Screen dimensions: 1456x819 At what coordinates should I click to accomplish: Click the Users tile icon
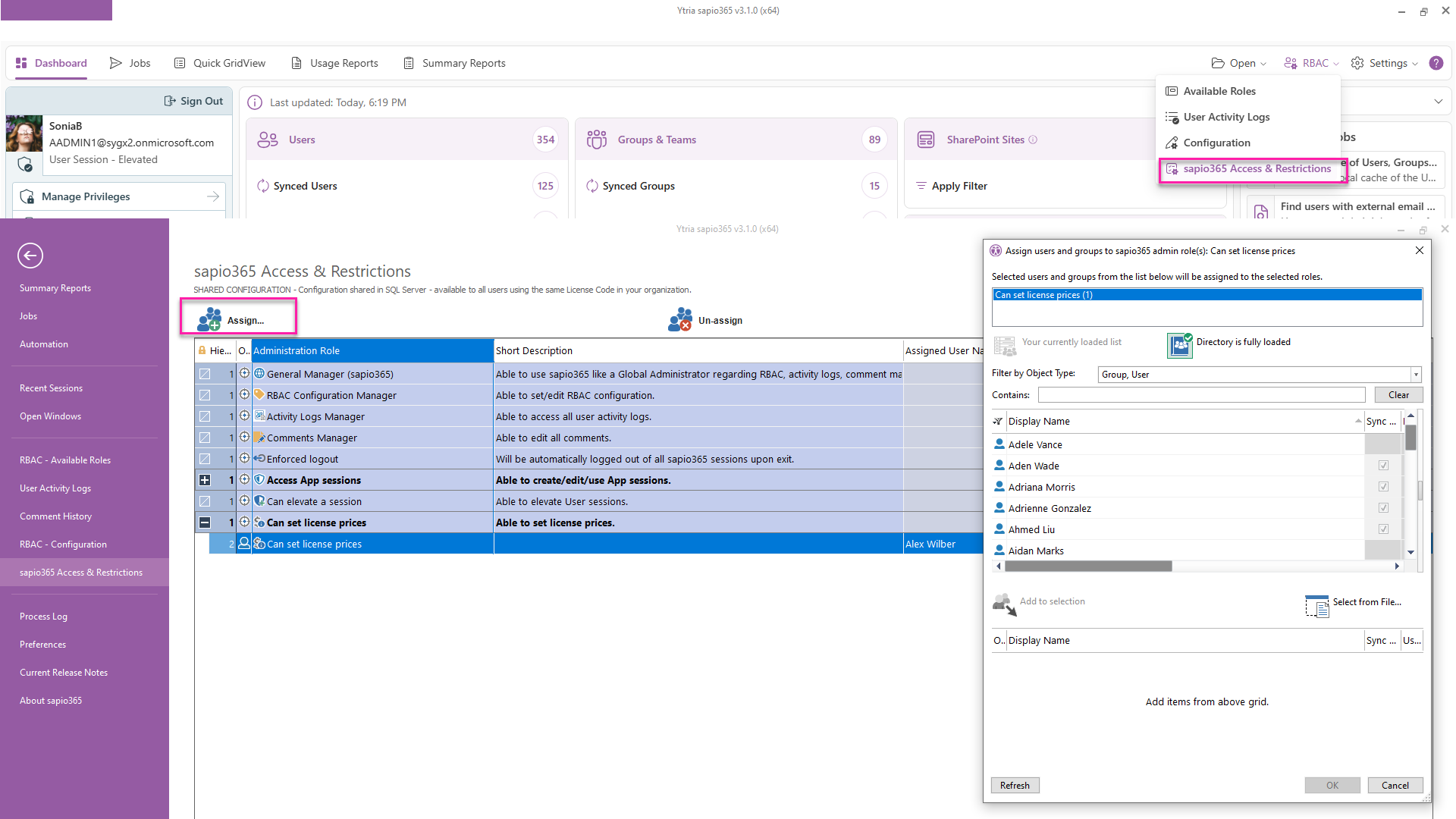click(x=268, y=140)
